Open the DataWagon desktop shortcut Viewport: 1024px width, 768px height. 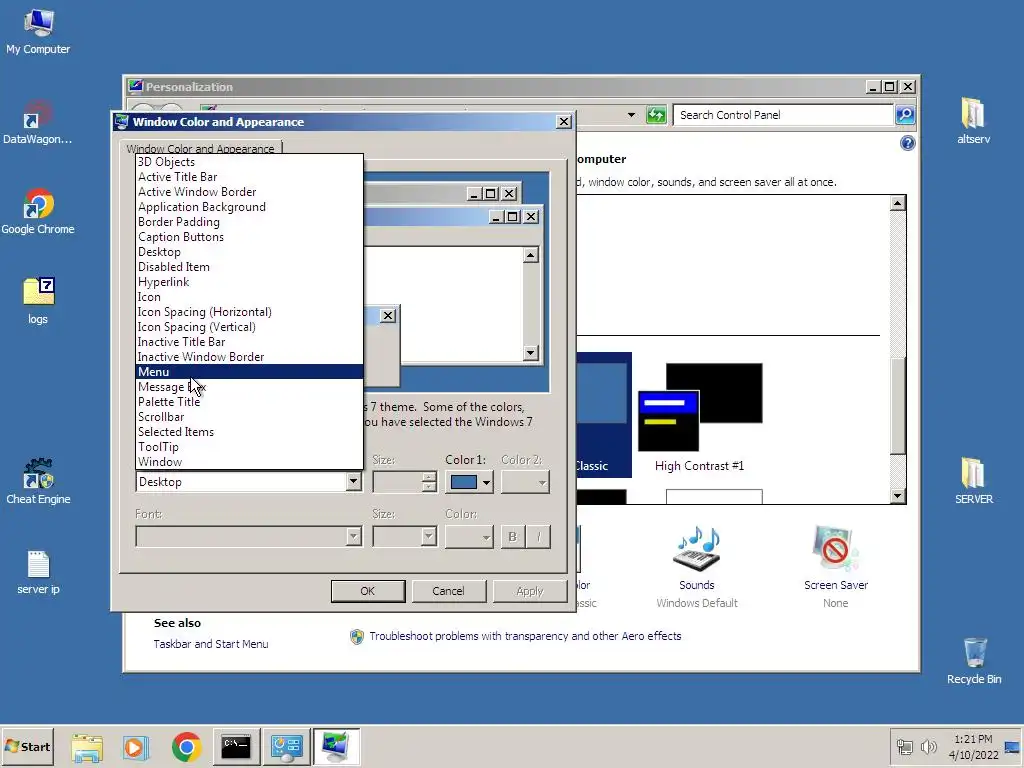click(37, 122)
